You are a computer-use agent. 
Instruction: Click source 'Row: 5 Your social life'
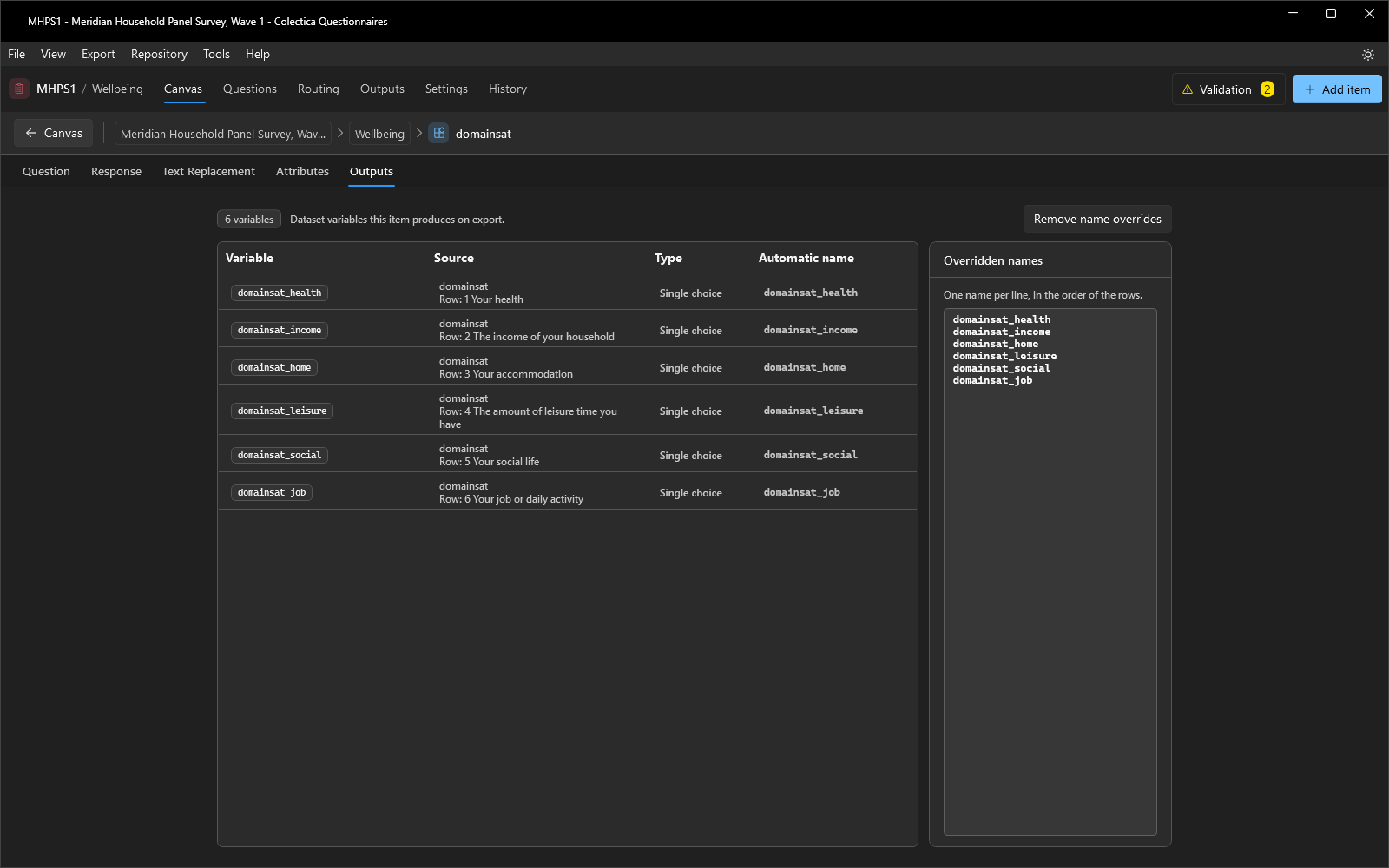click(489, 462)
